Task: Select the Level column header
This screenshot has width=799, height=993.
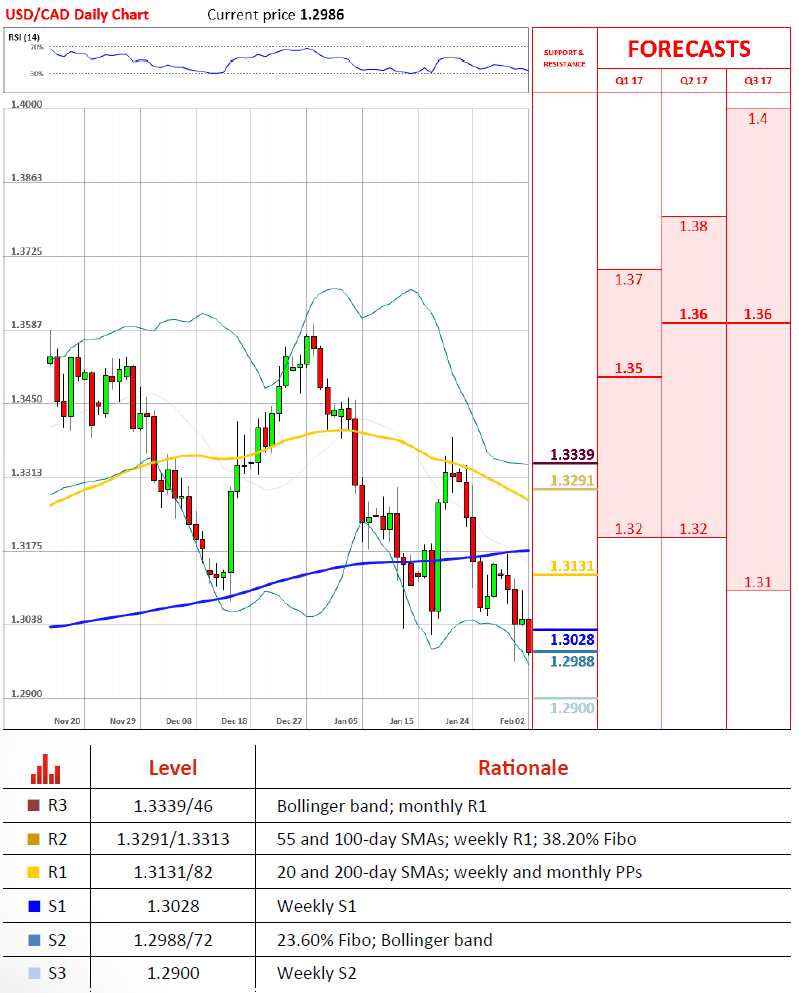Action: pyautogui.click(x=173, y=768)
